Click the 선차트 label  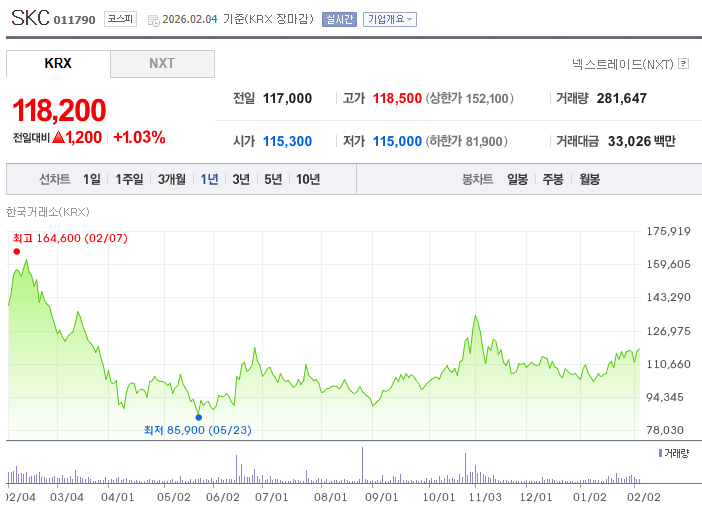point(54,180)
